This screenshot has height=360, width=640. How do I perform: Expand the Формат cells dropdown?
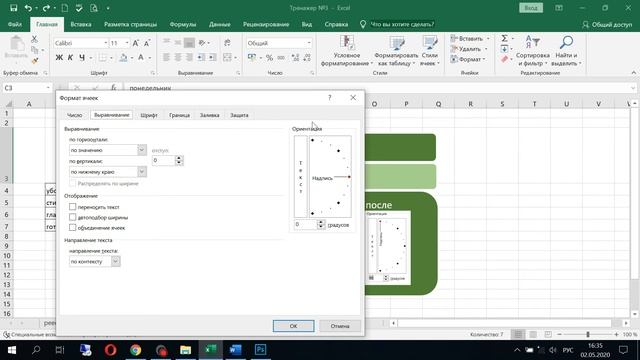pyautogui.click(x=484, y=60)
